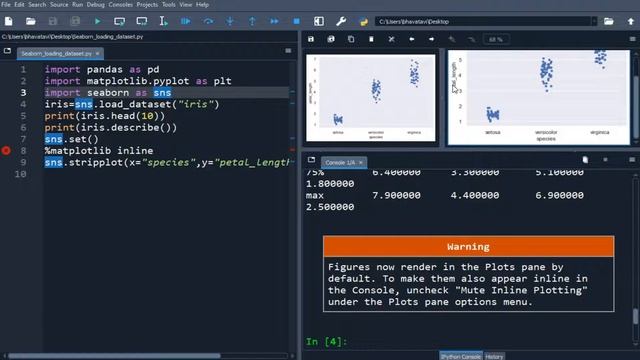Open Consoles menu
Viewport: 640px width, 360px height.
120,4
